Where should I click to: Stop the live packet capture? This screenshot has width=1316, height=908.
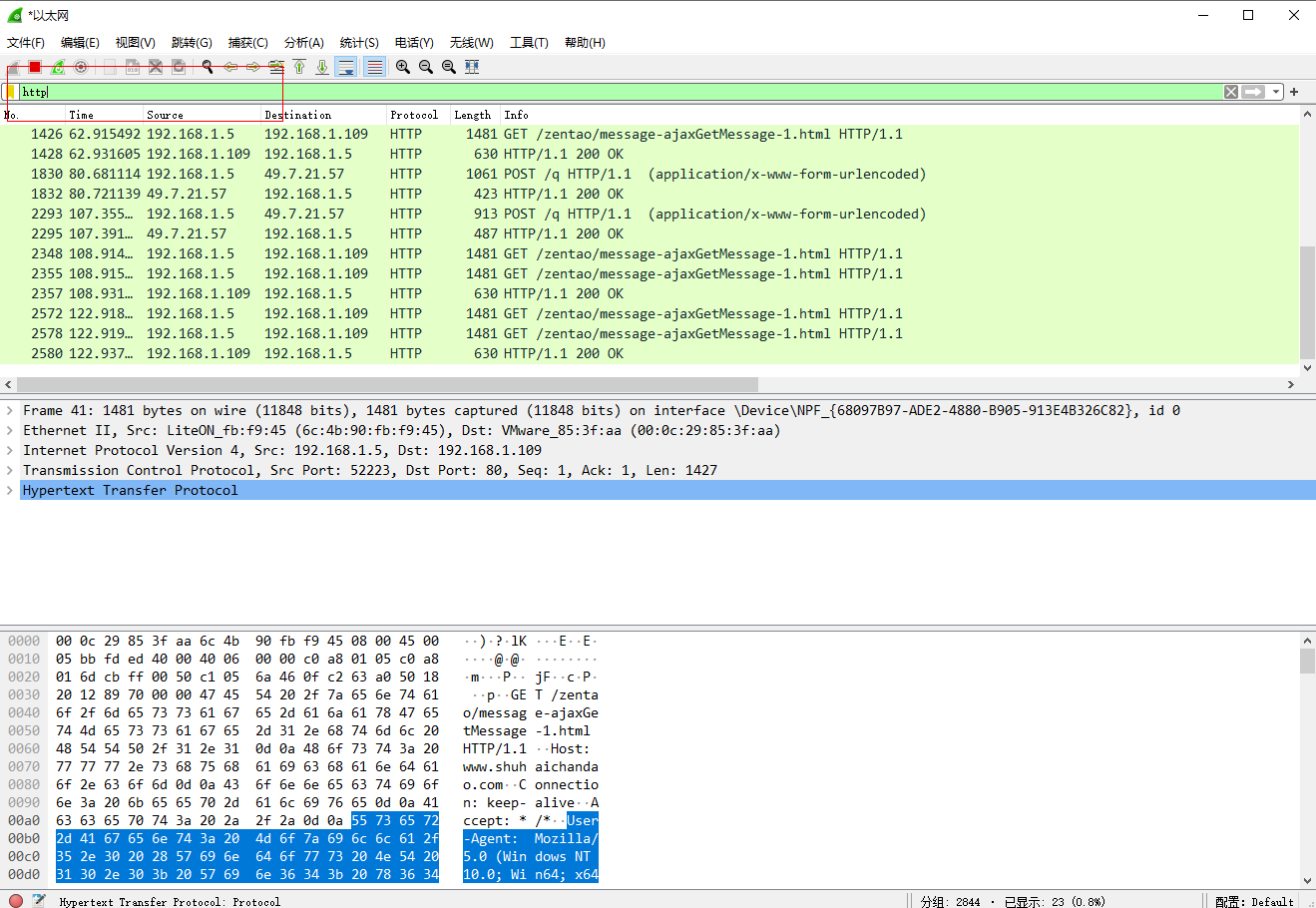click(33, 66)
